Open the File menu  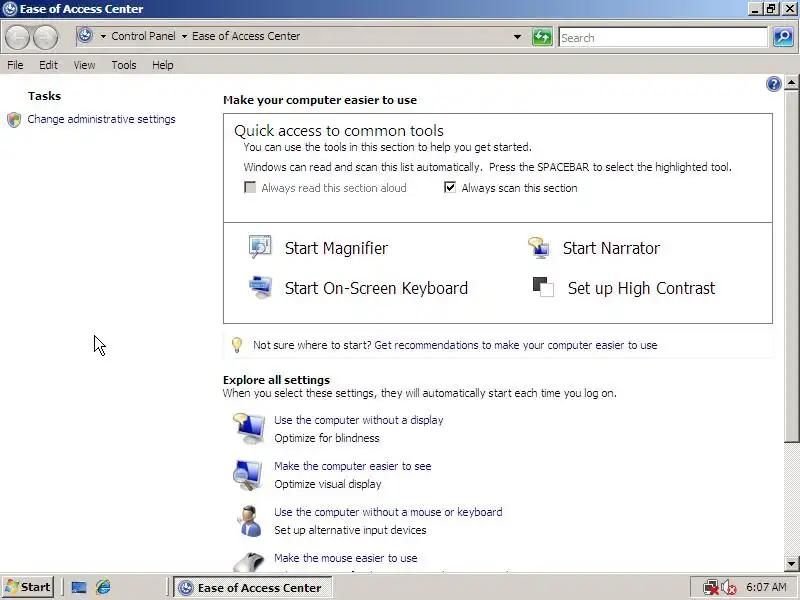pyautogui.click(x=15, y=65)
